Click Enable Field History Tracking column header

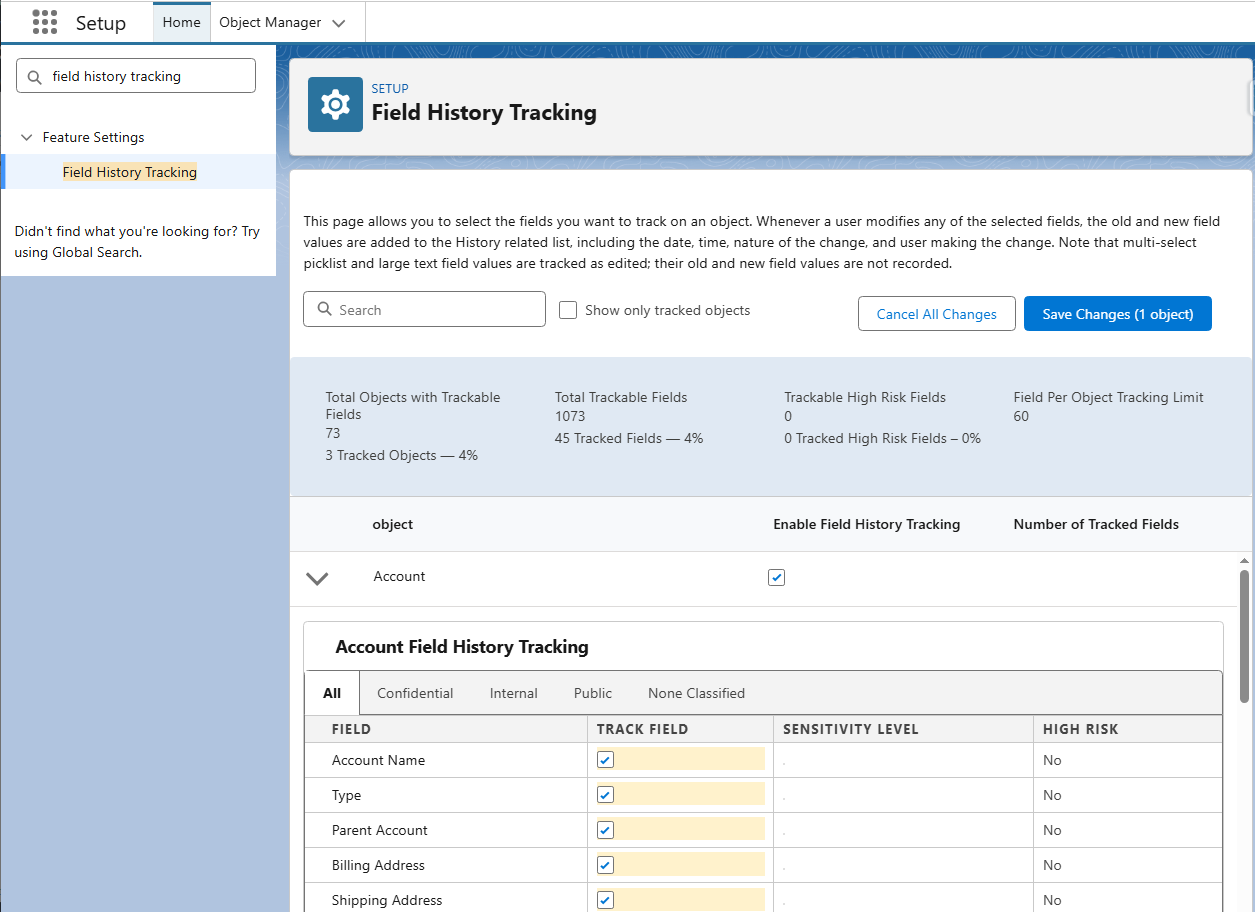pos(867,524)
